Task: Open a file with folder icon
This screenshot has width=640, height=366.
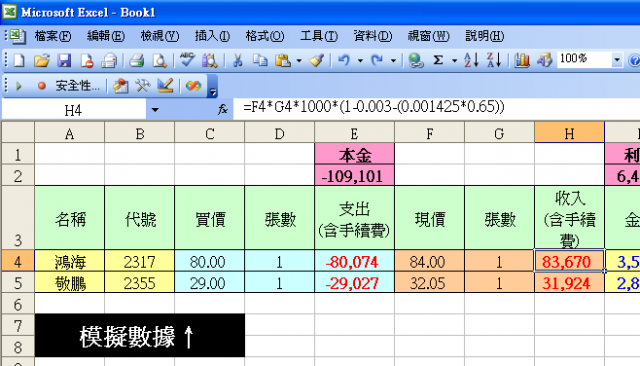Action: click(41, 60)
